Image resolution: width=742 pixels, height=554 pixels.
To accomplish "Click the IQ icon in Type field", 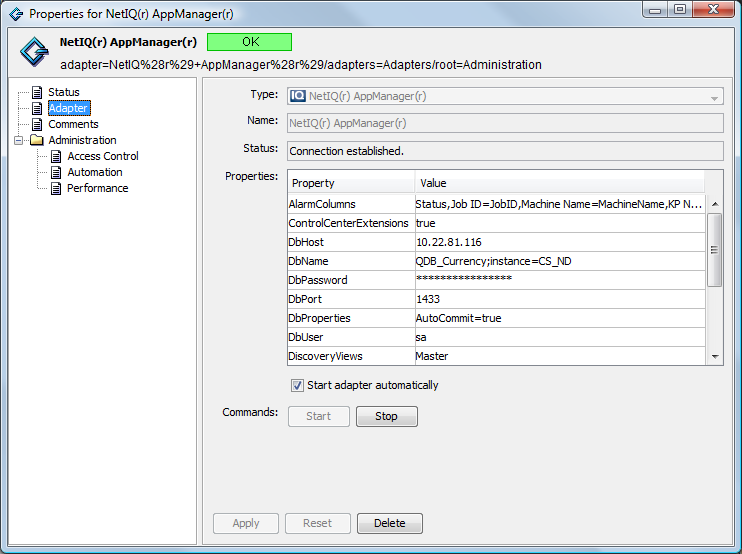I will tap(298, 96).
